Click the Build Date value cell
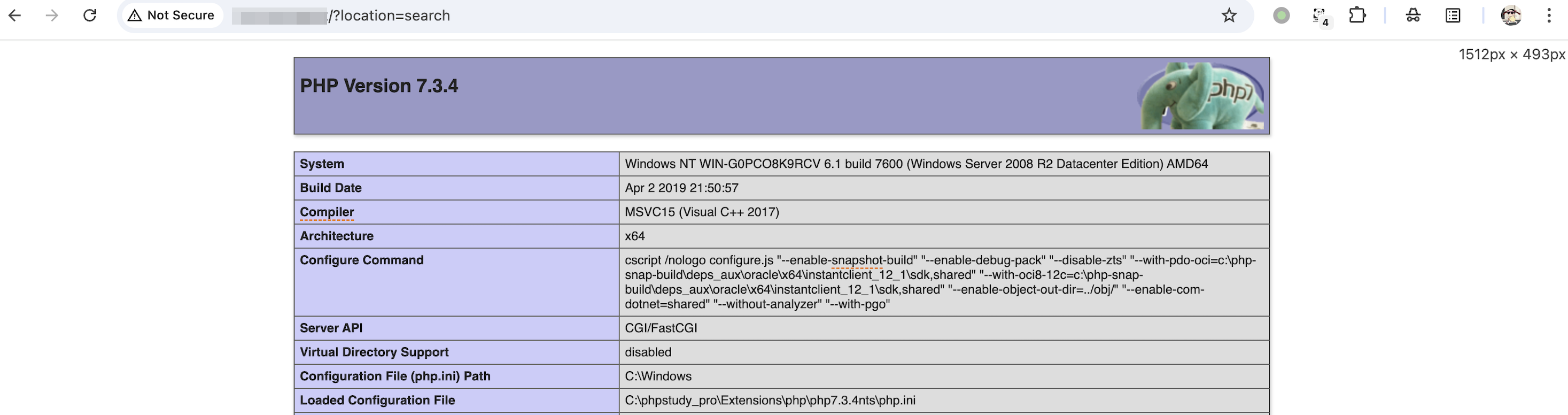This screenshot has height=415, width=1568. [x=681, y=188]
